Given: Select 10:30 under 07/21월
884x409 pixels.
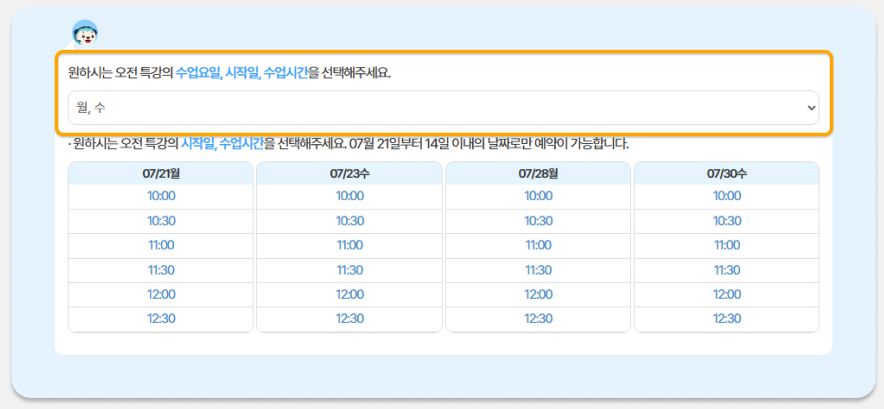Looking at the screenshot, I should point(161,221).
